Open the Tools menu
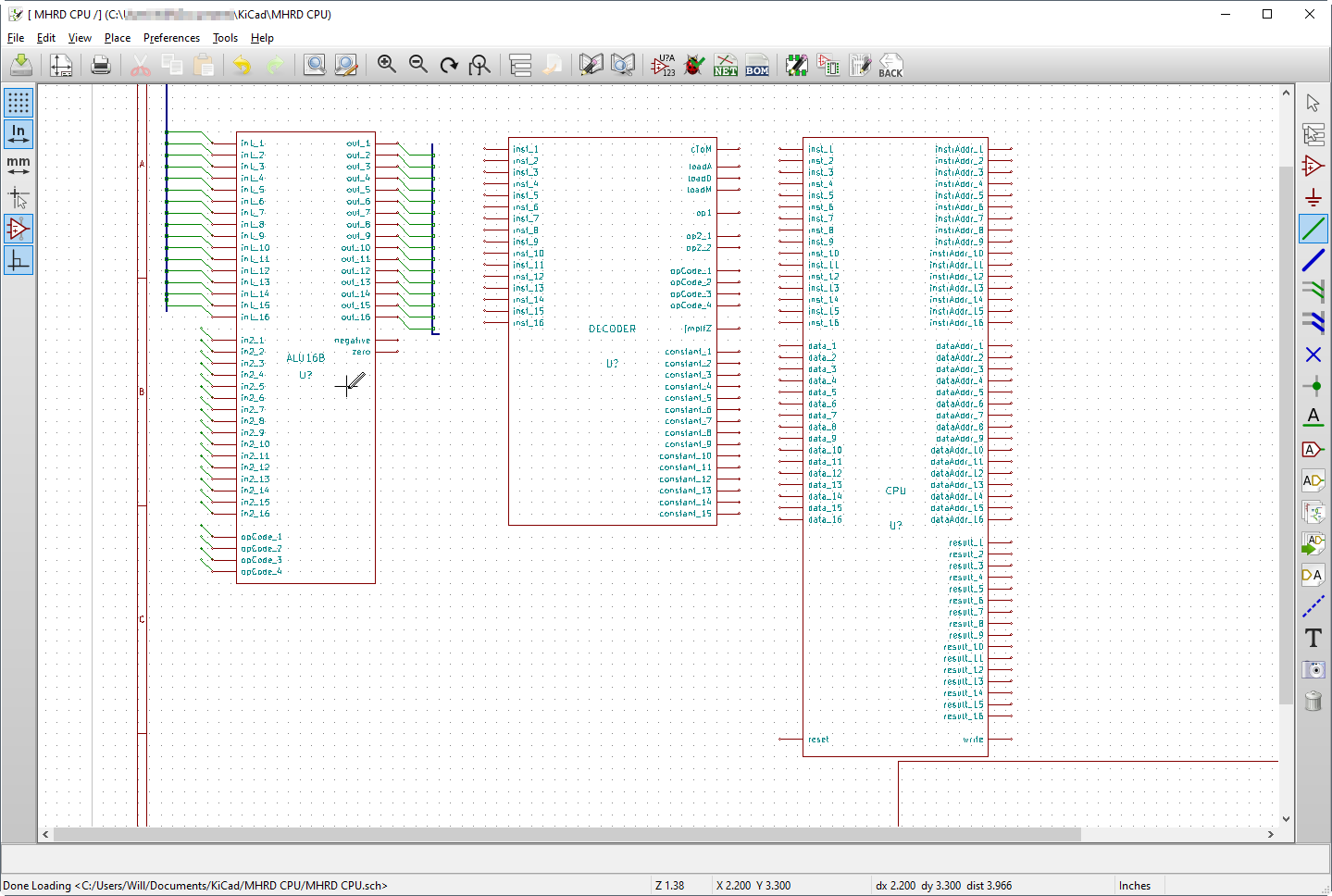1332x896 pixels. tap(225, 38)
